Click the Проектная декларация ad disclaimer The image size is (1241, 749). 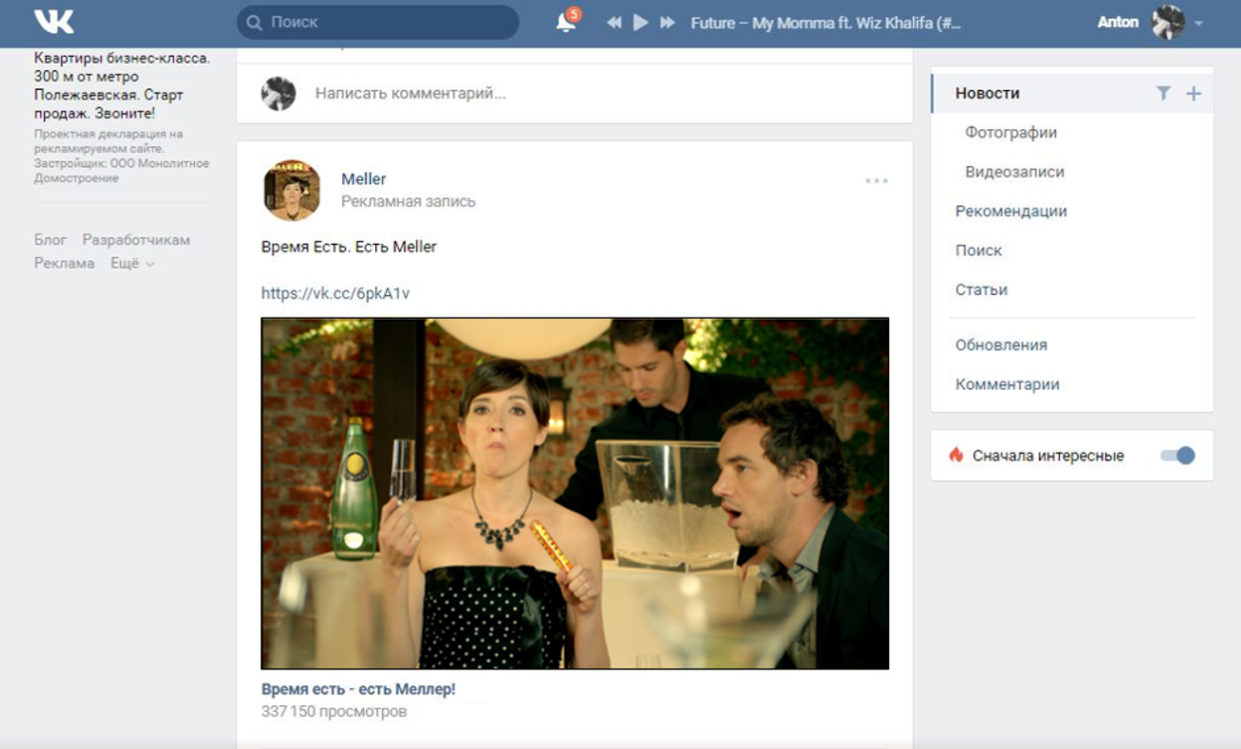pyautogui.click(x=122, y=155)
